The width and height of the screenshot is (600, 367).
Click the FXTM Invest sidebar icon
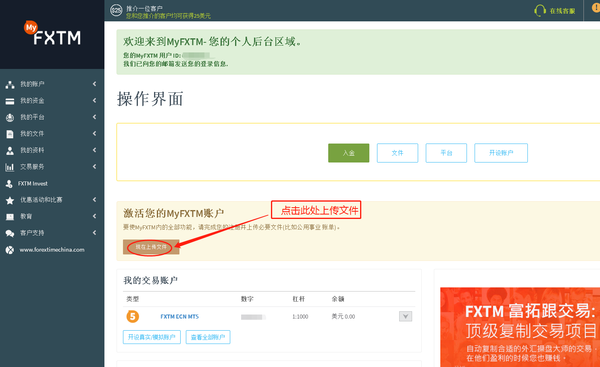coord(9,184)
